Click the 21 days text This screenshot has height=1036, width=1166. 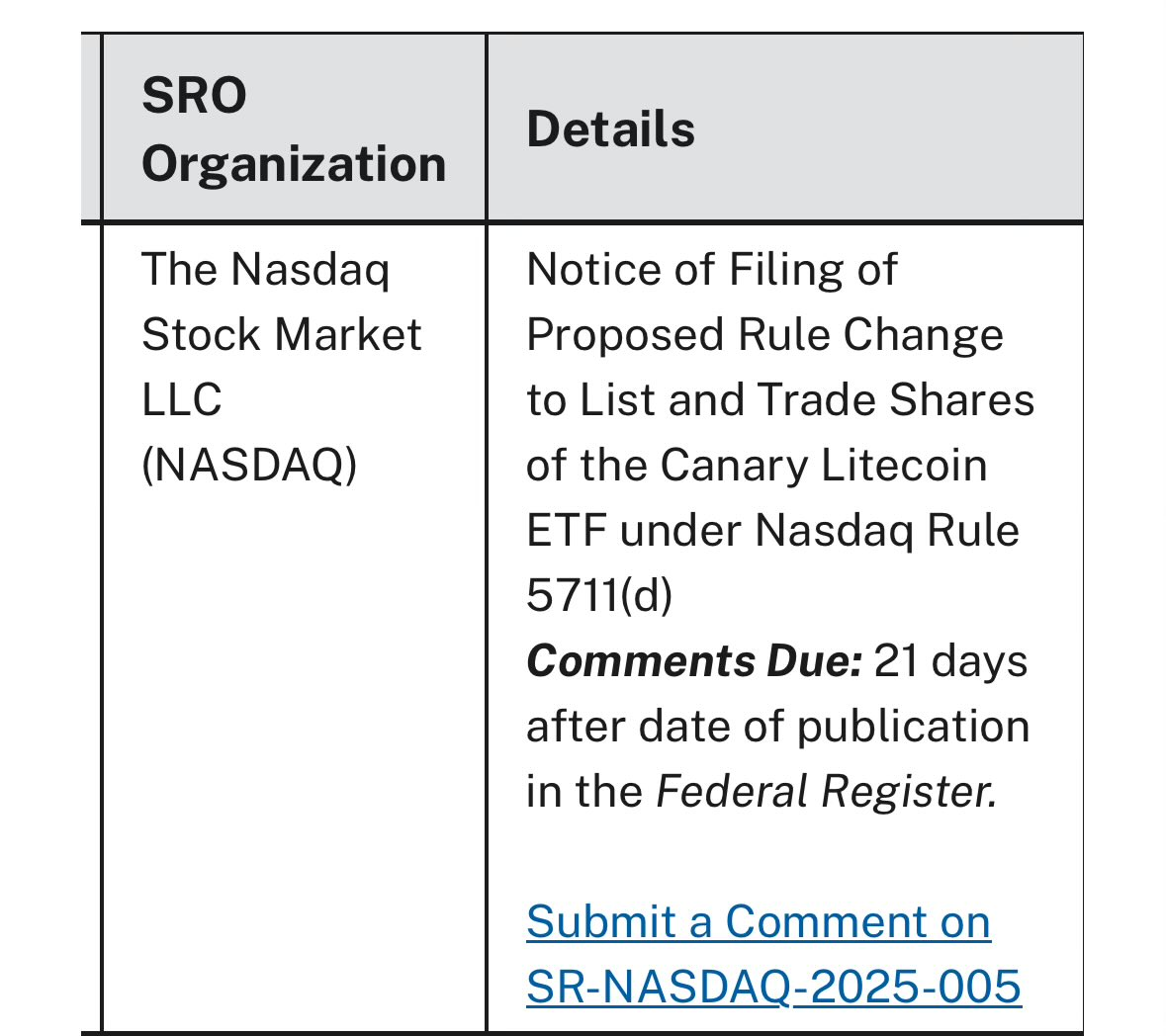point(950,661)
